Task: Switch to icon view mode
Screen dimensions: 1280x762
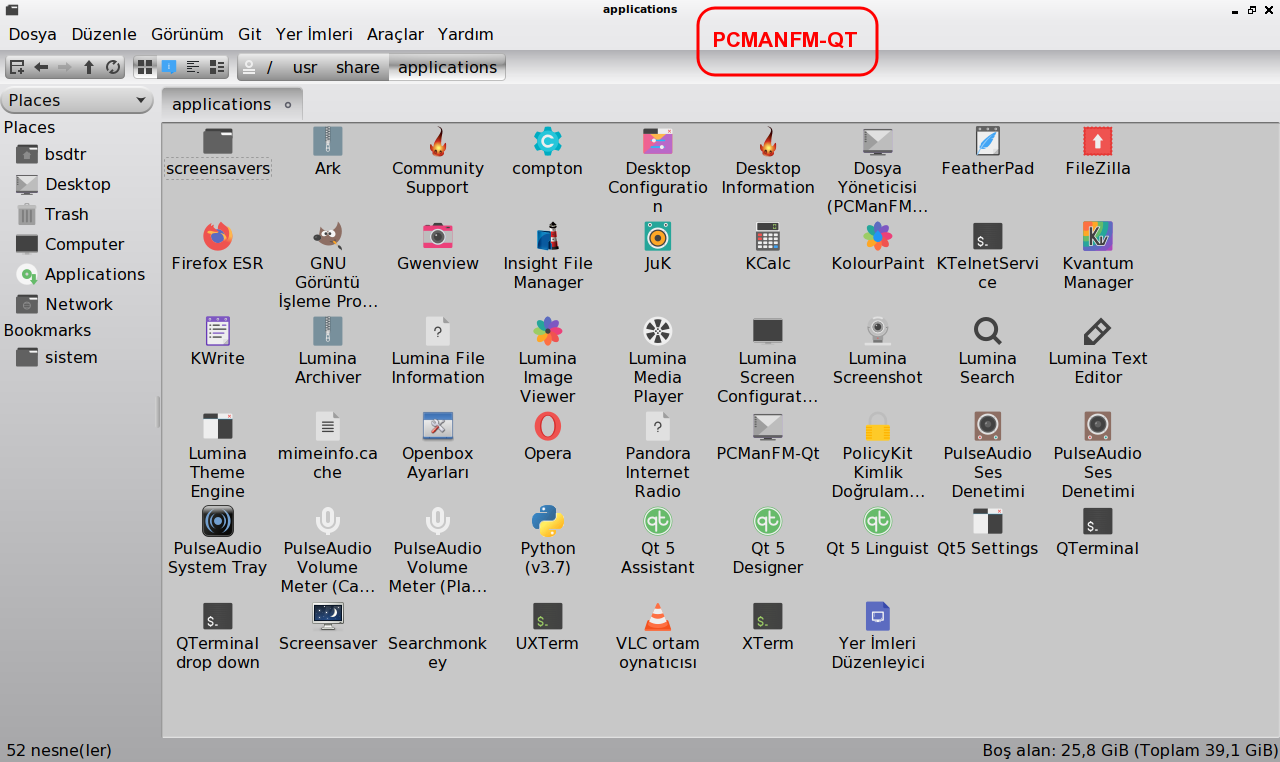Action: [x=145, y=67]
